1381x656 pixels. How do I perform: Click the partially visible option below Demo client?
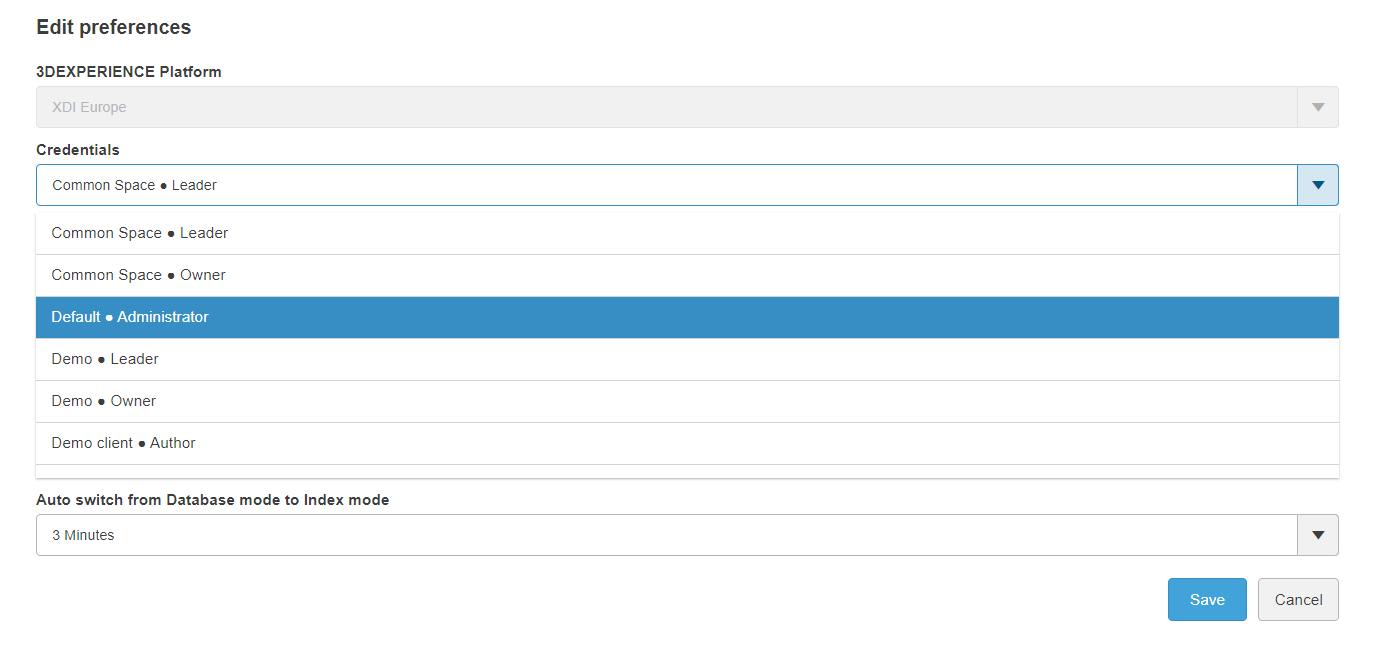click(686, 471)
